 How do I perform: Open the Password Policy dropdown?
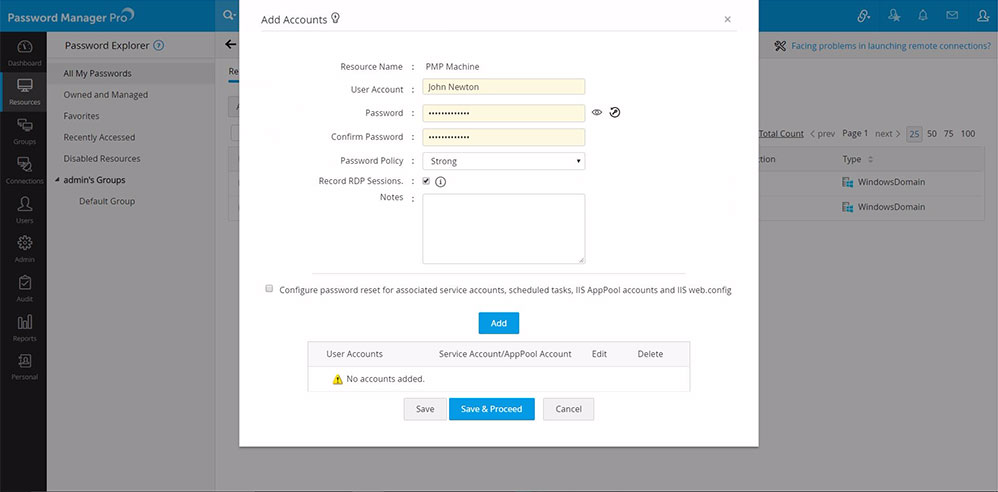click(504, 161)
